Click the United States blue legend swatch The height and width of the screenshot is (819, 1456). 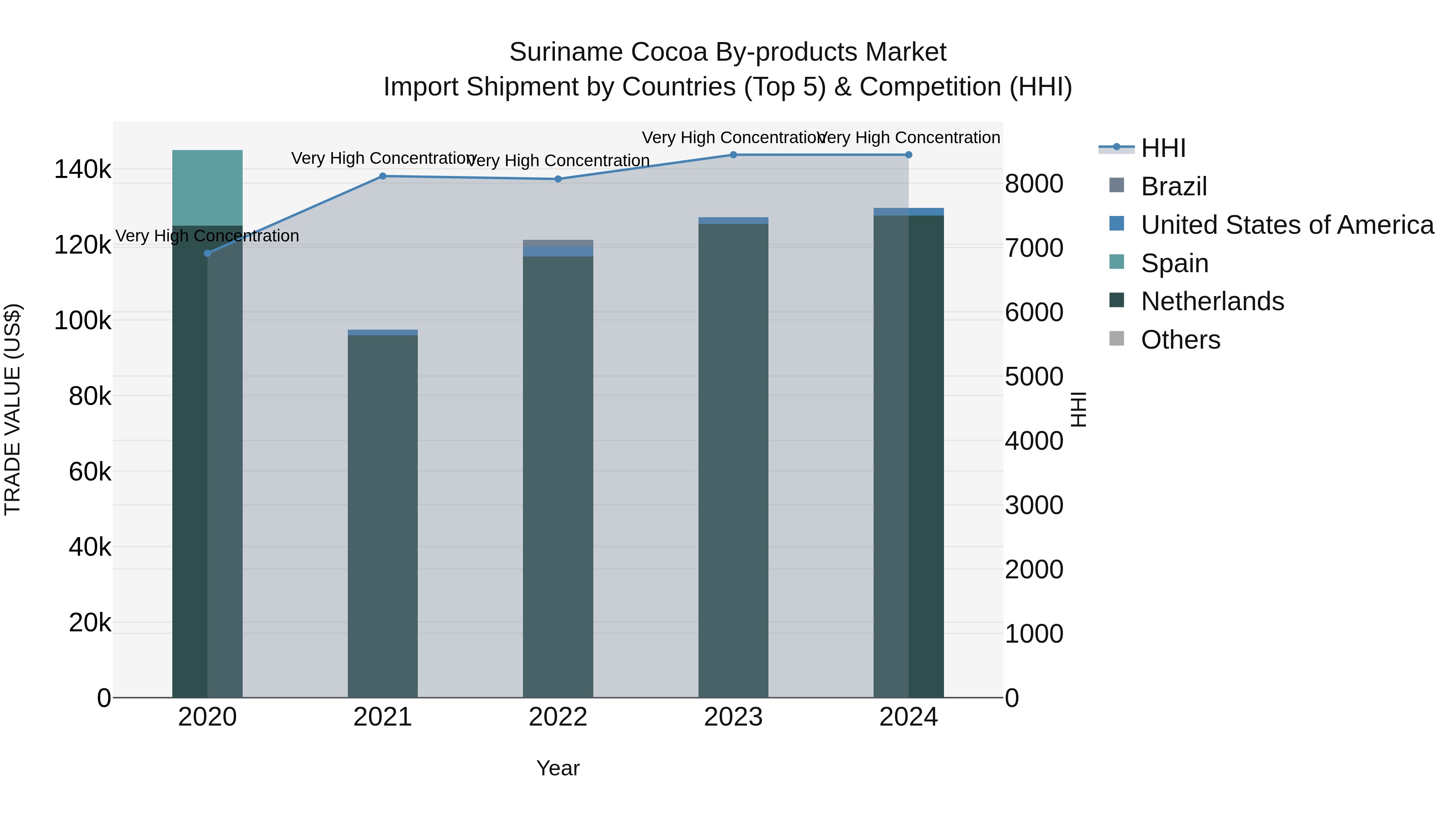click(x=1117, y=223)
